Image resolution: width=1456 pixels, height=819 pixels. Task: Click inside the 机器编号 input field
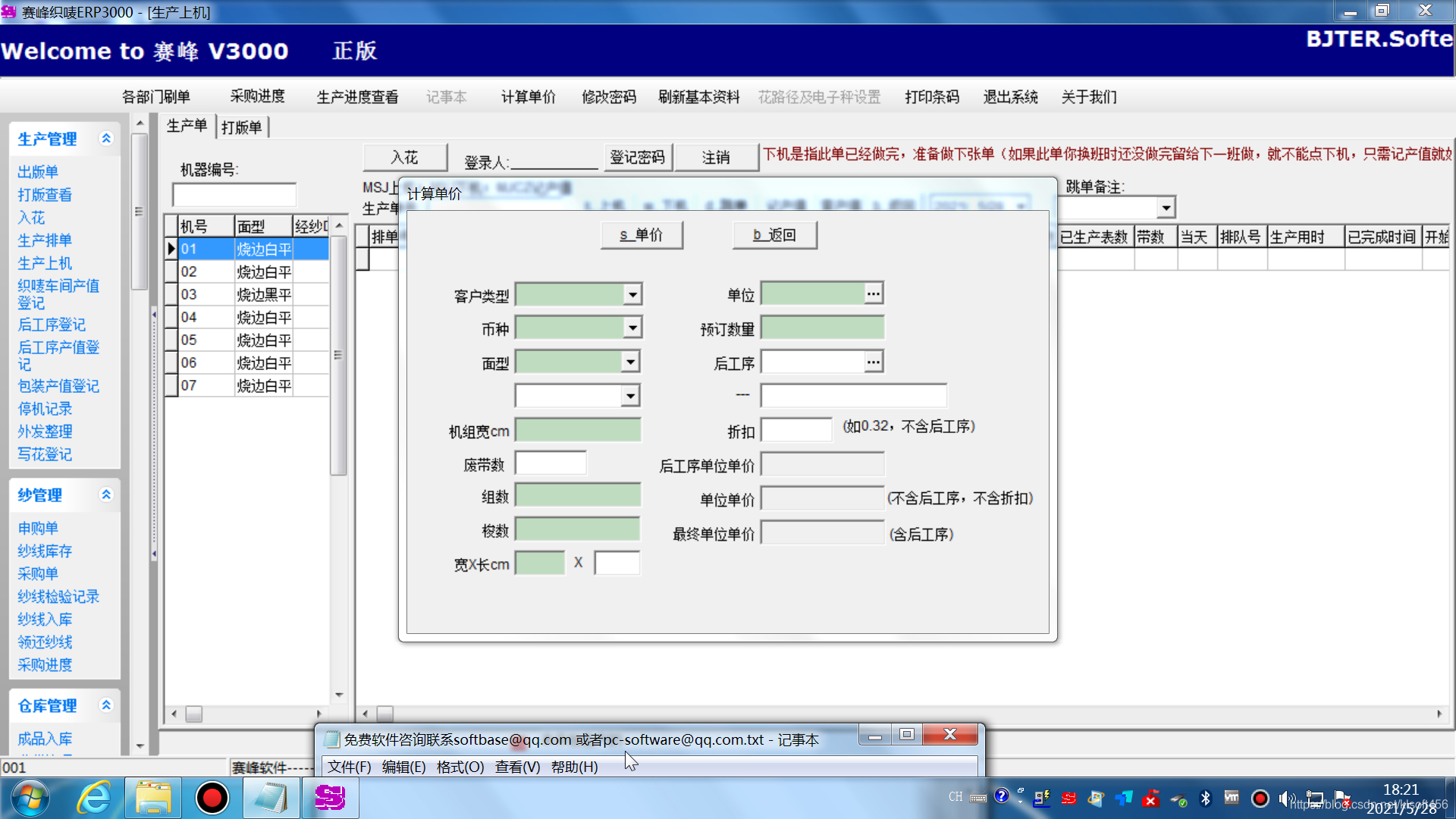(235, 194)
